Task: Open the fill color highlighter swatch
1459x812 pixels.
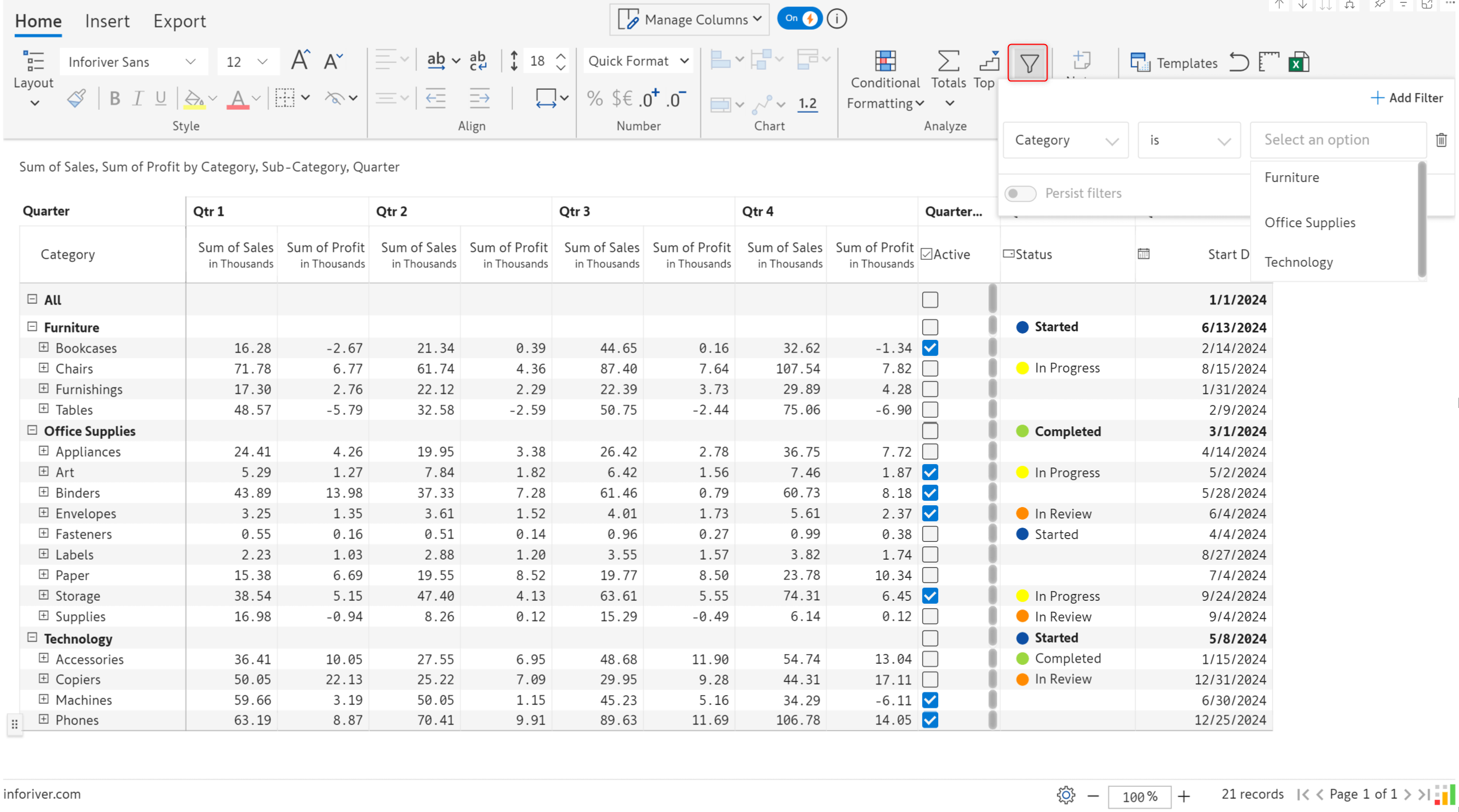Action: click(x=194, y=98)
